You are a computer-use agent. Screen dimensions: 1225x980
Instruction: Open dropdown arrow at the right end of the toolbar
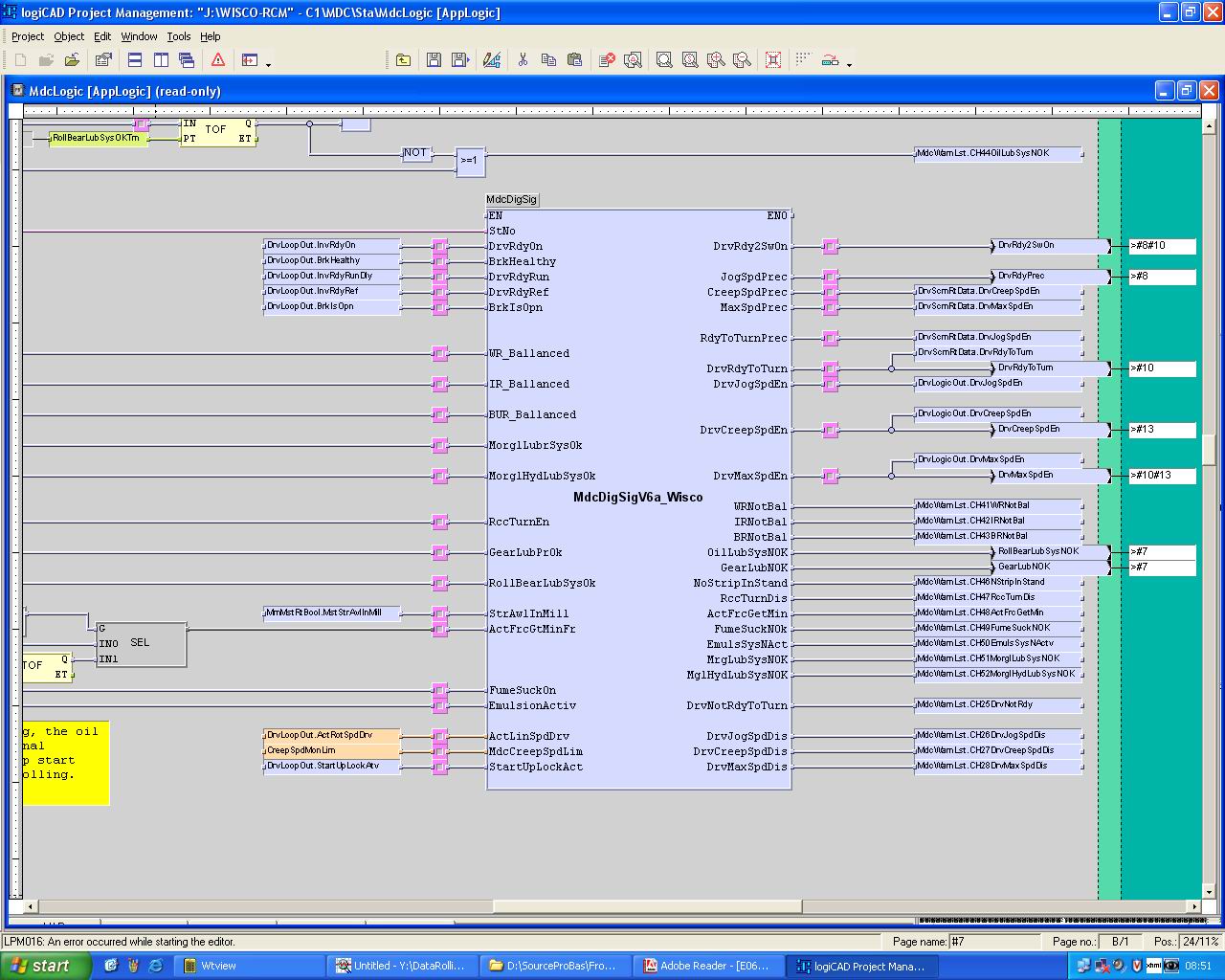(849, 64)
